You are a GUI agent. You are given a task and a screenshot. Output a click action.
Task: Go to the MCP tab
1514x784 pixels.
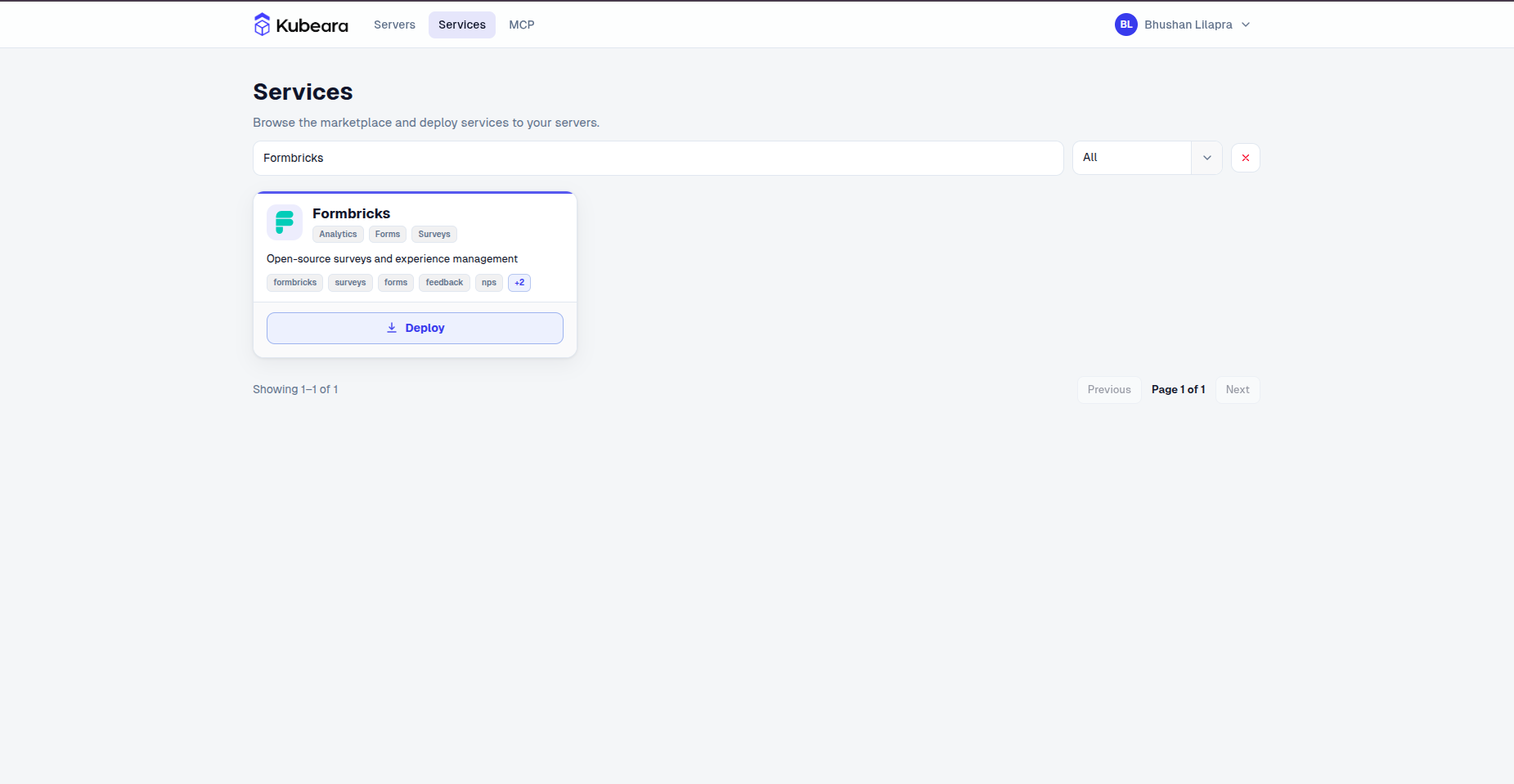(522, 25)
